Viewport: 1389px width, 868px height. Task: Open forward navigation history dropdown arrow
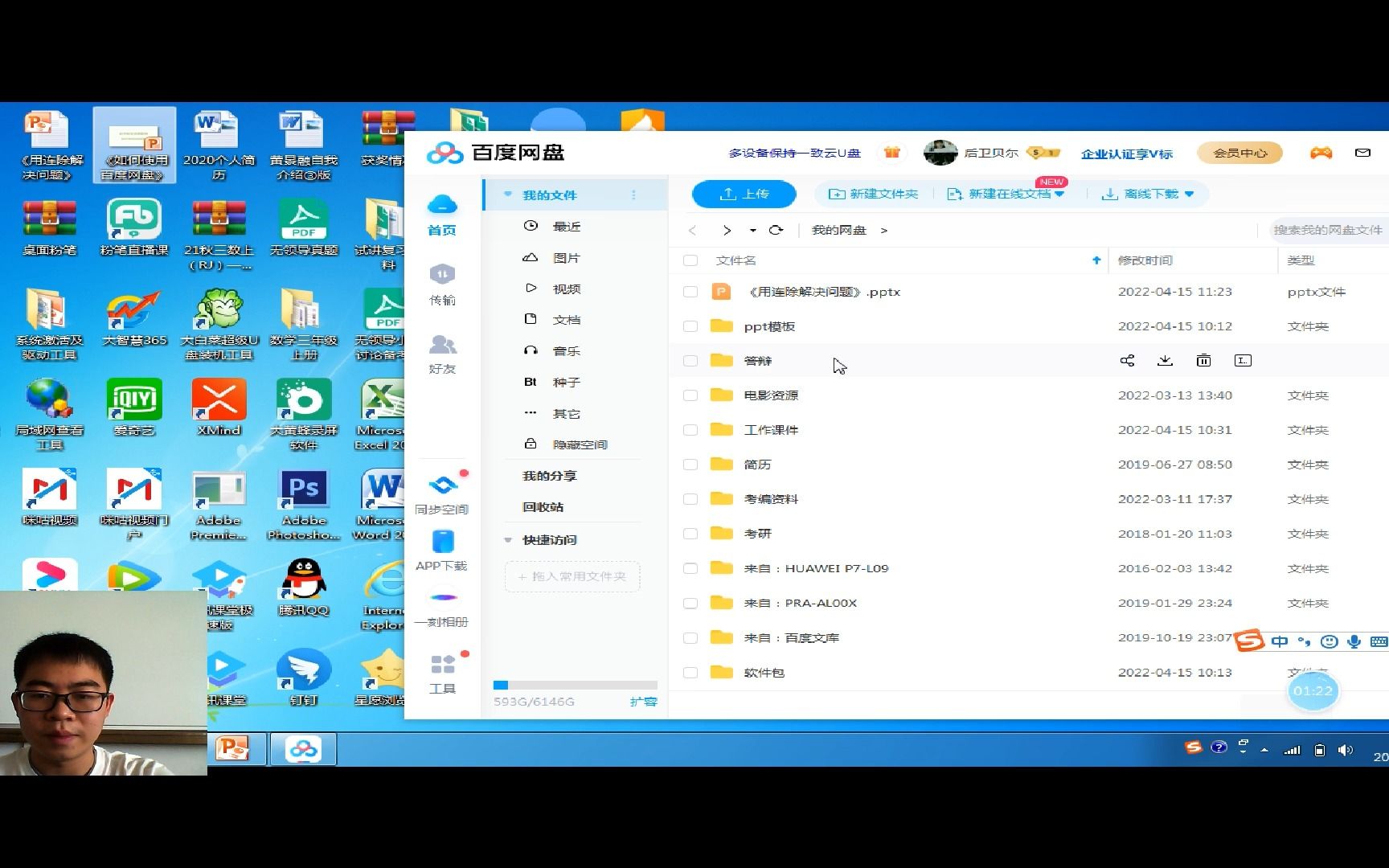coord(752,231)
